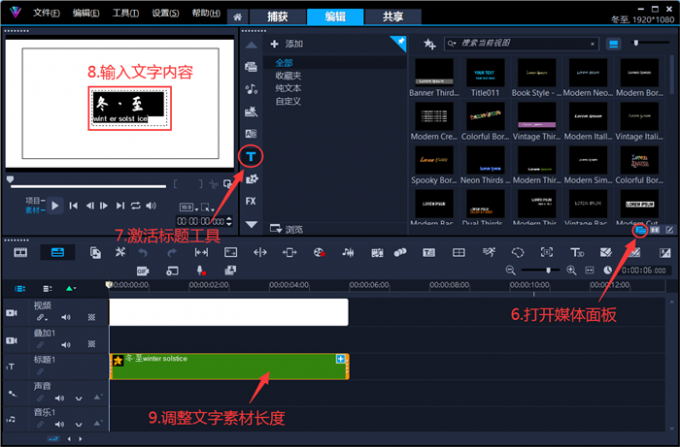Open the track manager add dropdown arrow
The height and width of the screenshot is (447, 680).
tap(71, 288)
